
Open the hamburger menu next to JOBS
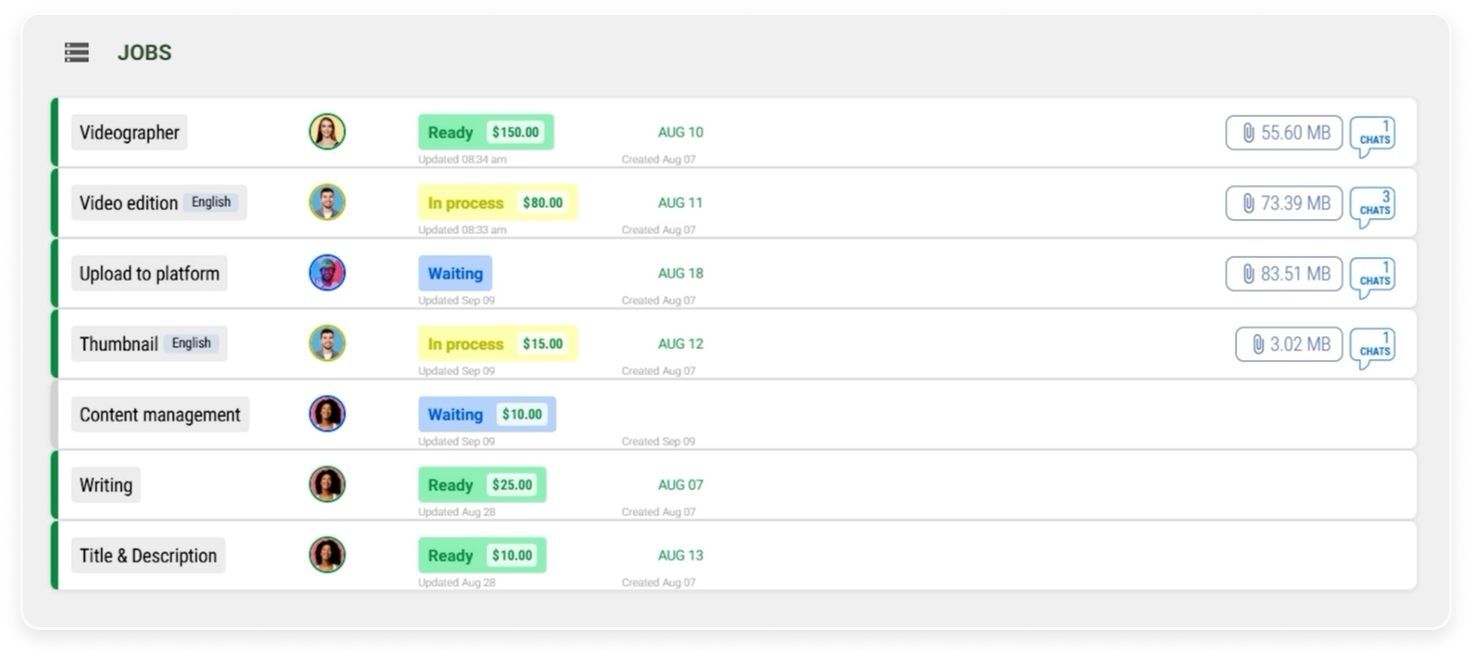pyautogui.click(x=77, y=53)
